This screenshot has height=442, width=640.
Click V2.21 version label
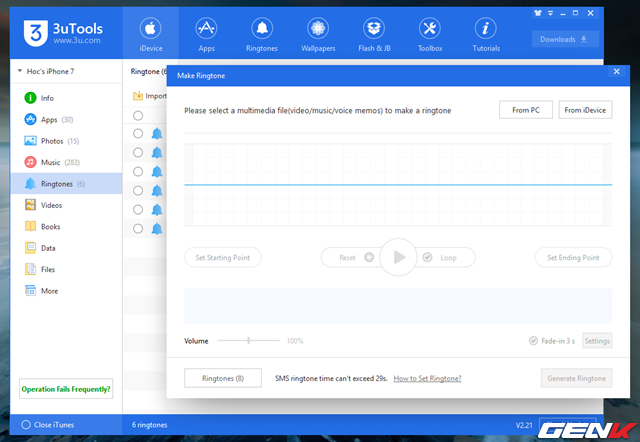(524, 425)
